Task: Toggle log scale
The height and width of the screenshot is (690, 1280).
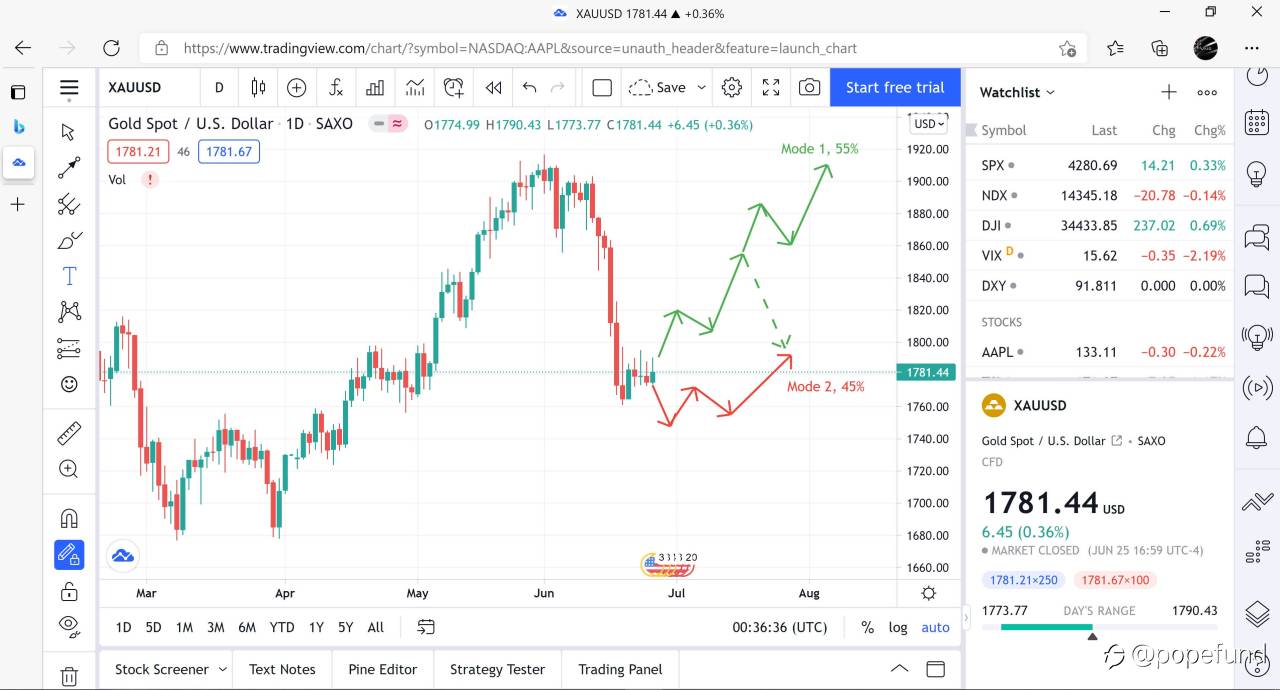Action: click(898, 627)
